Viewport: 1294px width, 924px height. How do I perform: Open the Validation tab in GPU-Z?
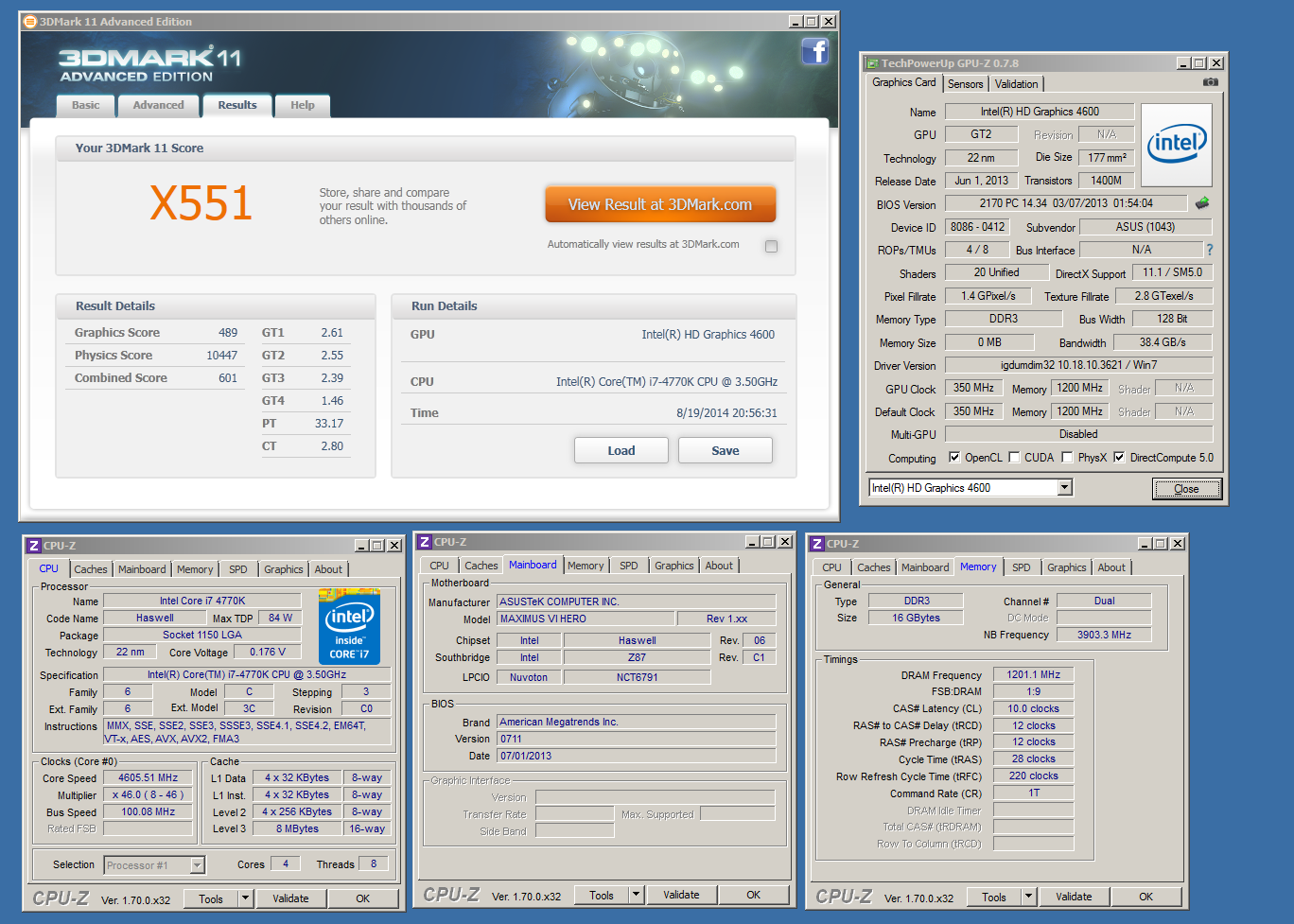click(1017, 84)
